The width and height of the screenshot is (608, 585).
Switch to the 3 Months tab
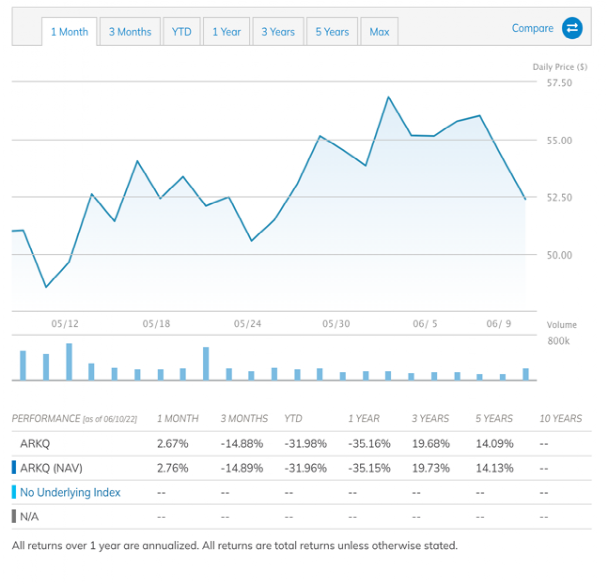(130, 32)
